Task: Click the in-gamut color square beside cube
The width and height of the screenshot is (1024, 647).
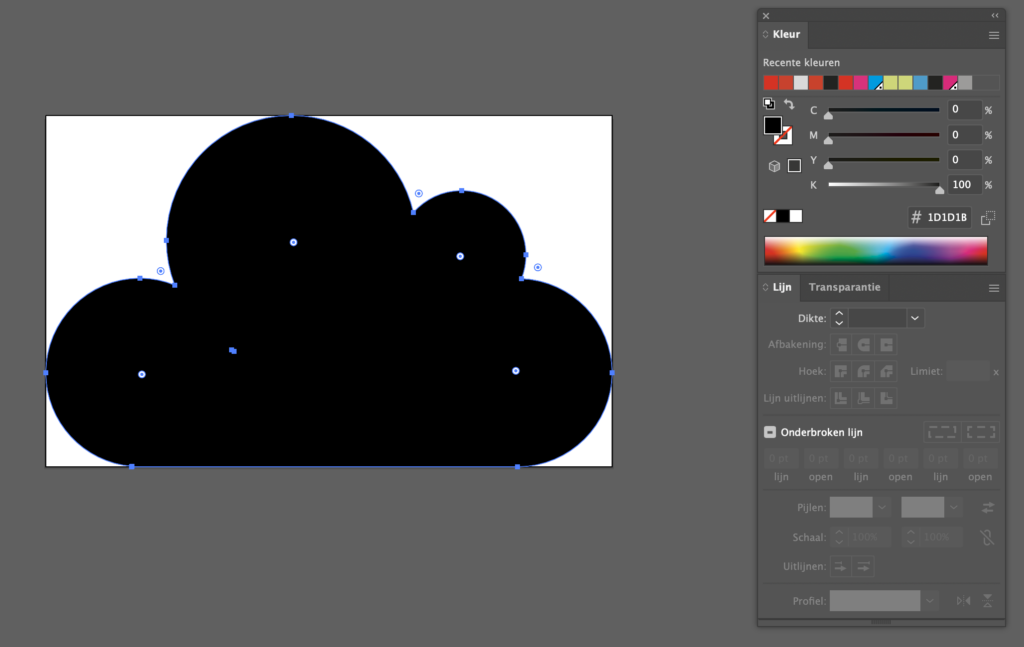Action: [794, 166]
